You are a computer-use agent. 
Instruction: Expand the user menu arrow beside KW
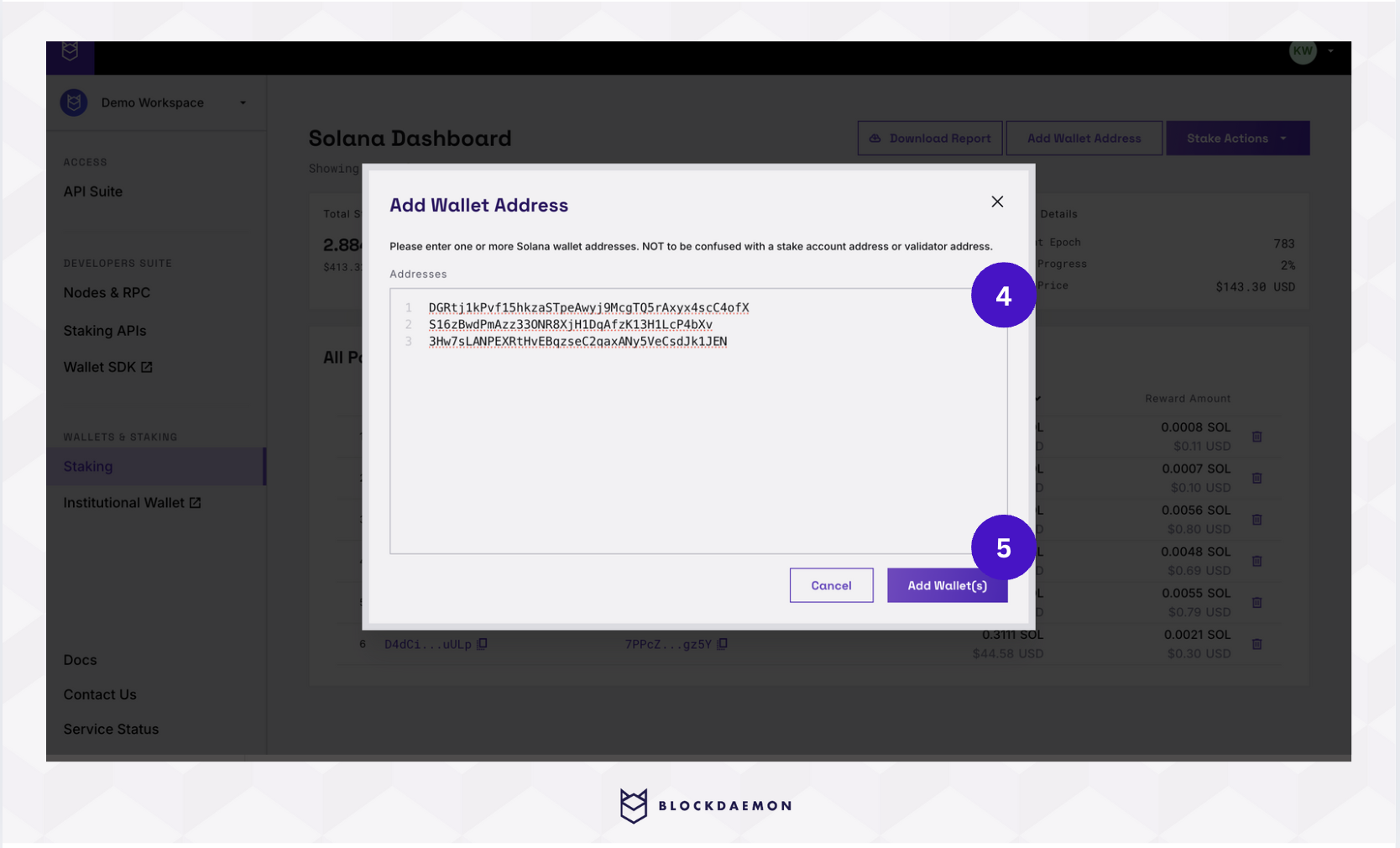click(x=1330, y=51)
